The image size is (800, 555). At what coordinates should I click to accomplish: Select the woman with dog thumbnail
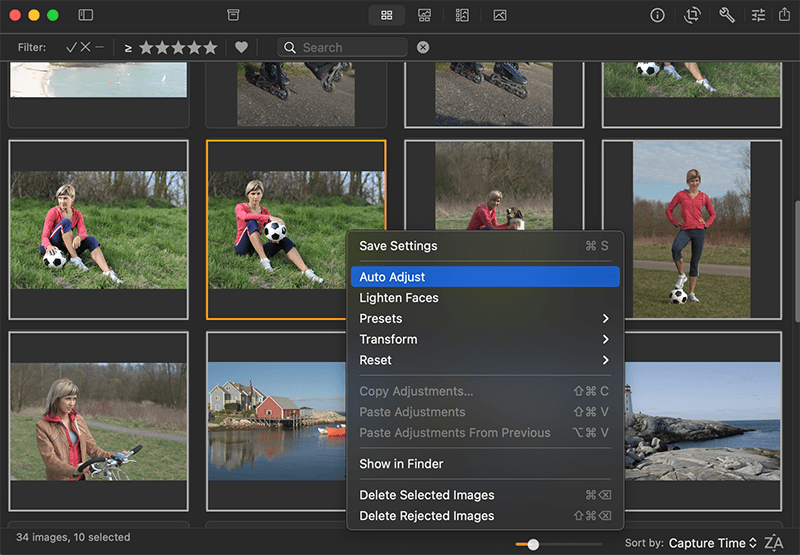click(494, 186)
